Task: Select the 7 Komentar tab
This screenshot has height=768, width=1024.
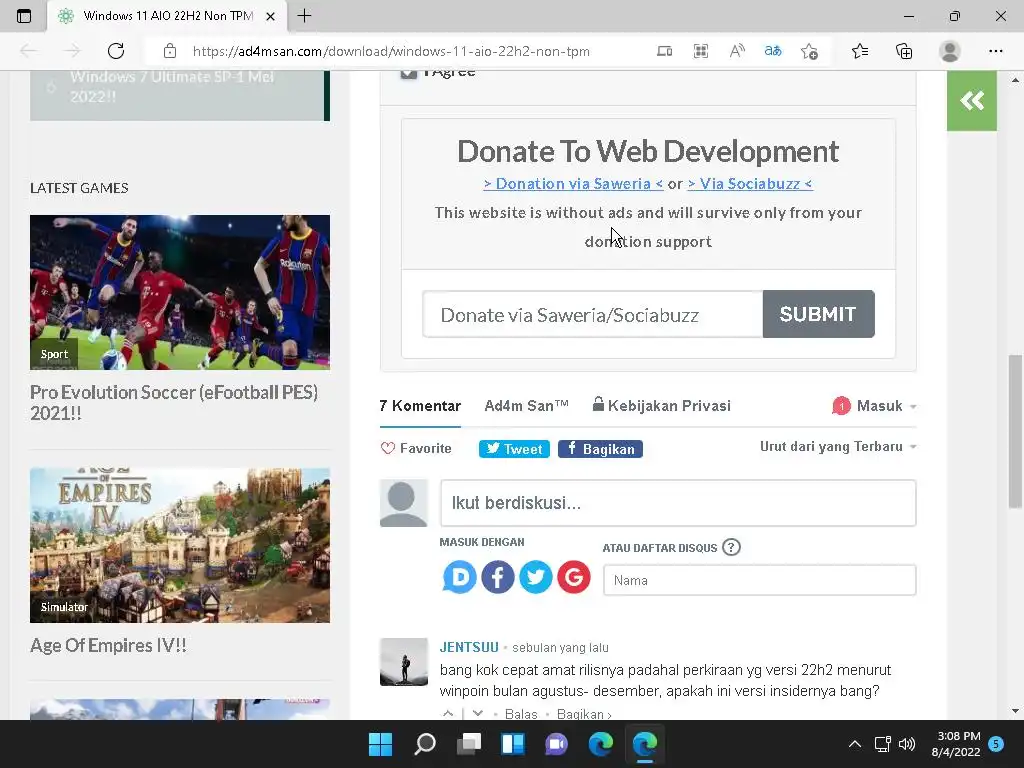Action: [420, 406]
